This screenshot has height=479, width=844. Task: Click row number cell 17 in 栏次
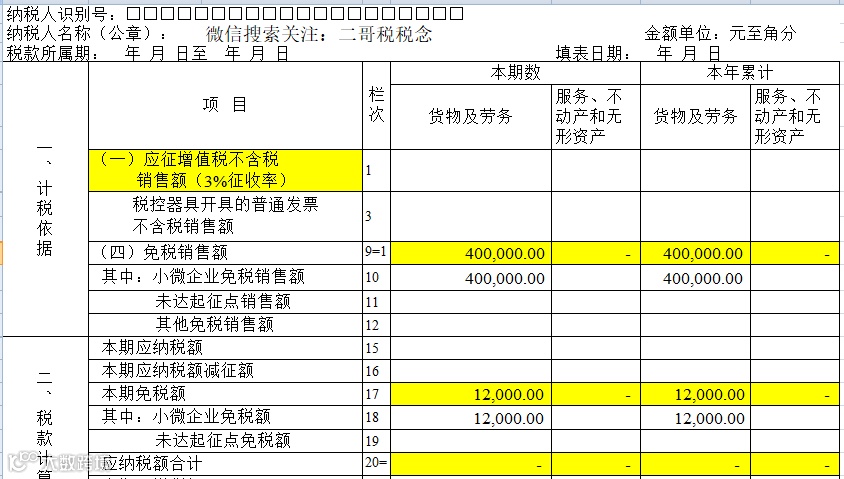[x=377, y=394]
